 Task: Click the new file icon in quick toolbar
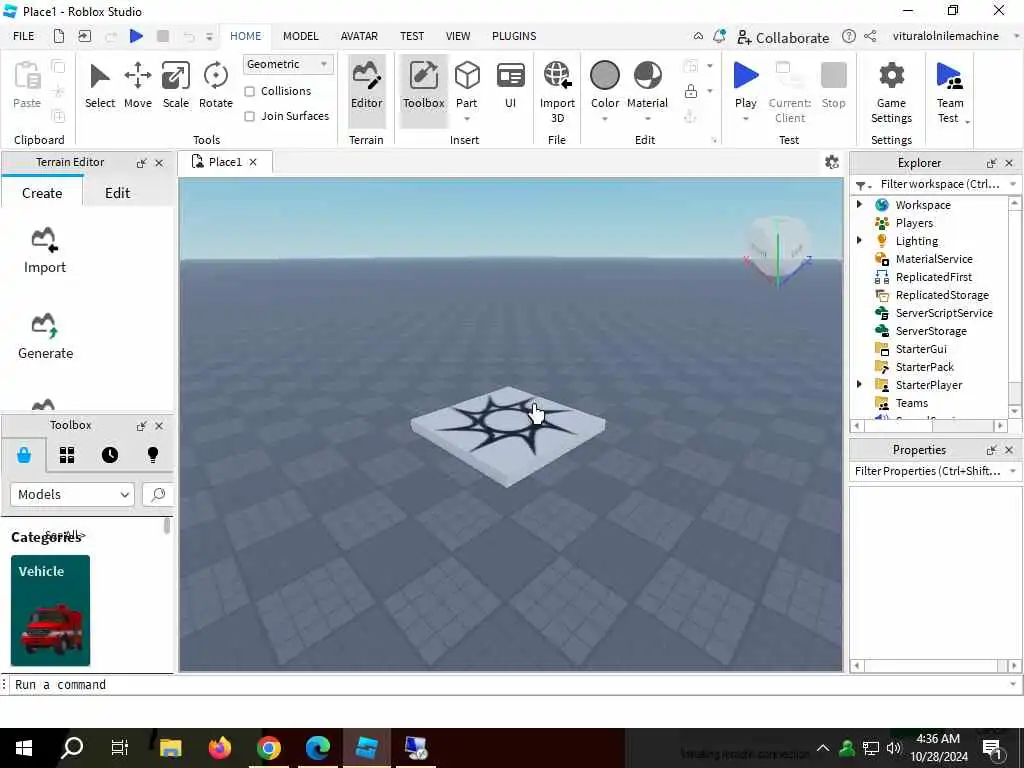(59, 36)
